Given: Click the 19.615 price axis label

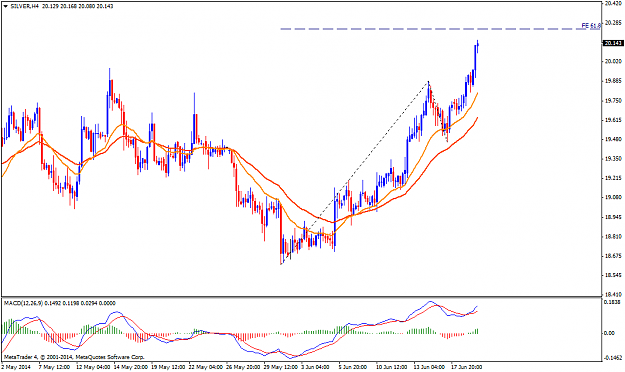Looking at the screenshot, I should pyautogui.click(x=613, y=120).
